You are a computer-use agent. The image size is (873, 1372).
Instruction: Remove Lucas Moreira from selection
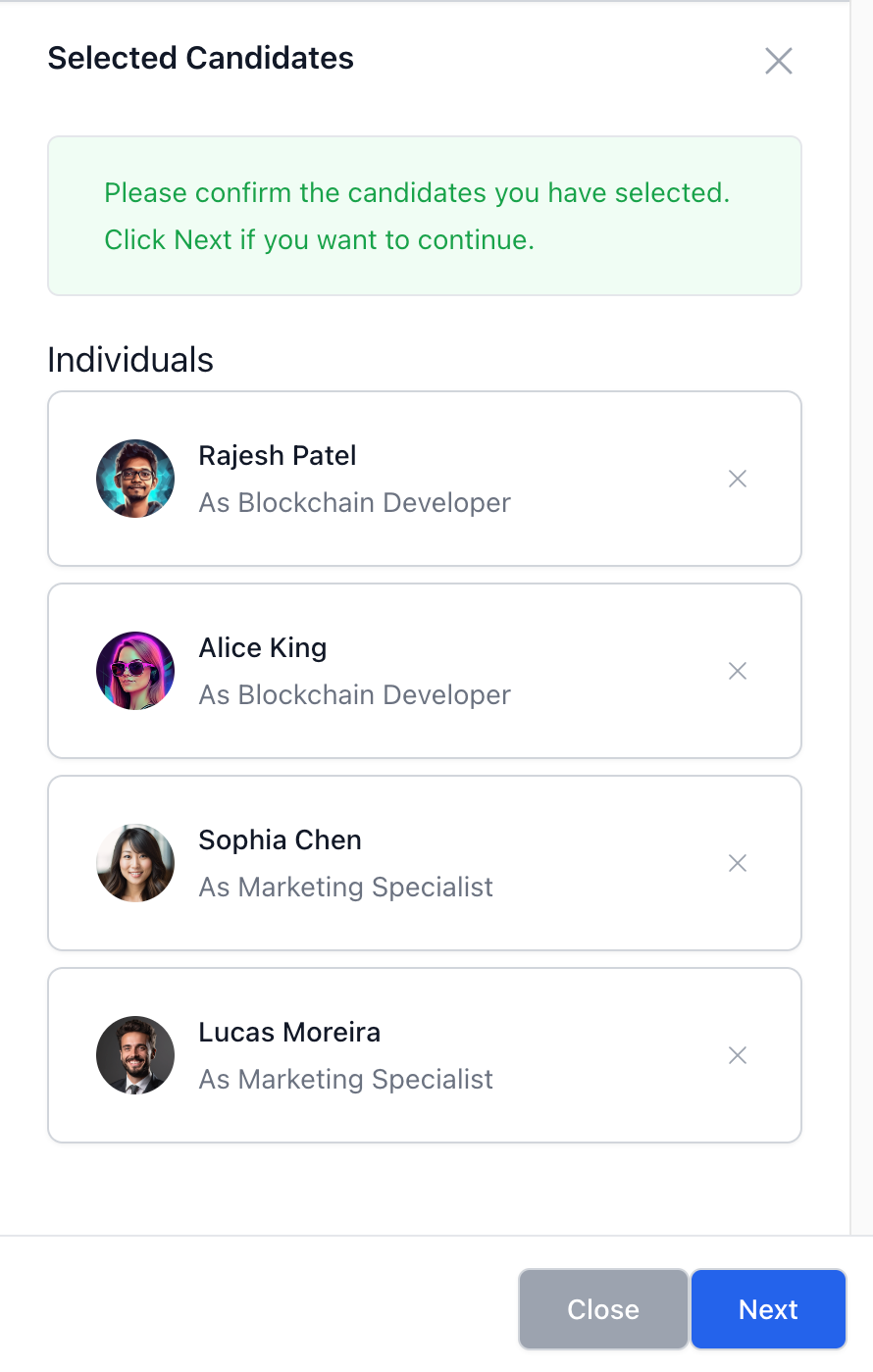[738, 1055]
